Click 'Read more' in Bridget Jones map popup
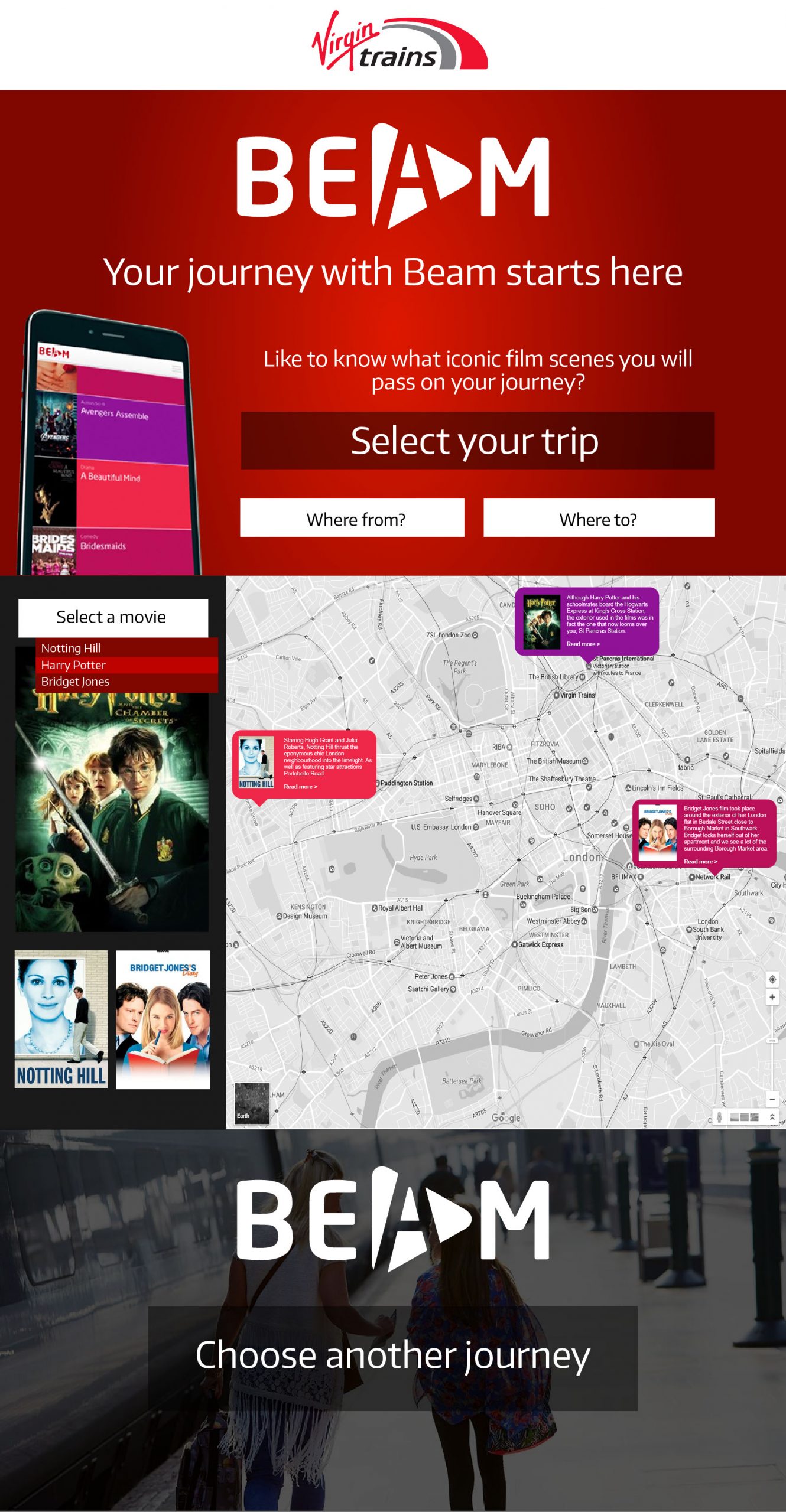The image size is (786, 1512). pos(700,862)
